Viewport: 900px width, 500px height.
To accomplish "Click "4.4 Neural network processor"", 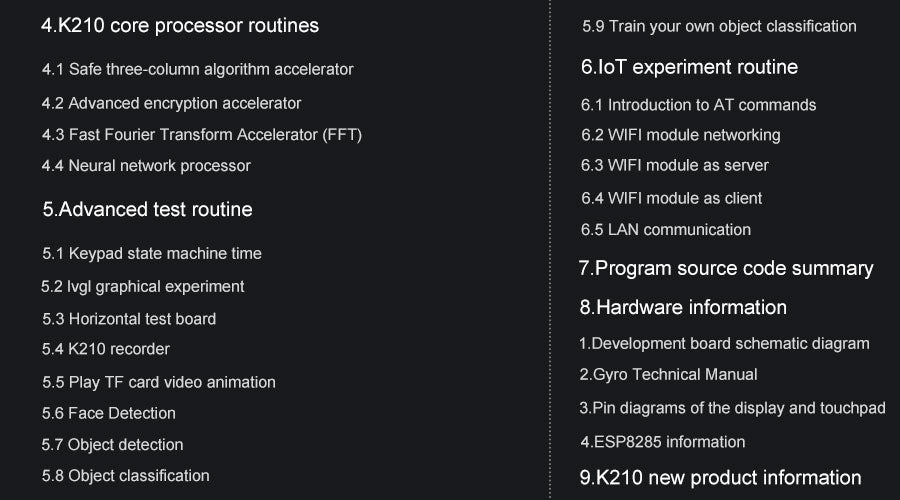I will (146, 166).
